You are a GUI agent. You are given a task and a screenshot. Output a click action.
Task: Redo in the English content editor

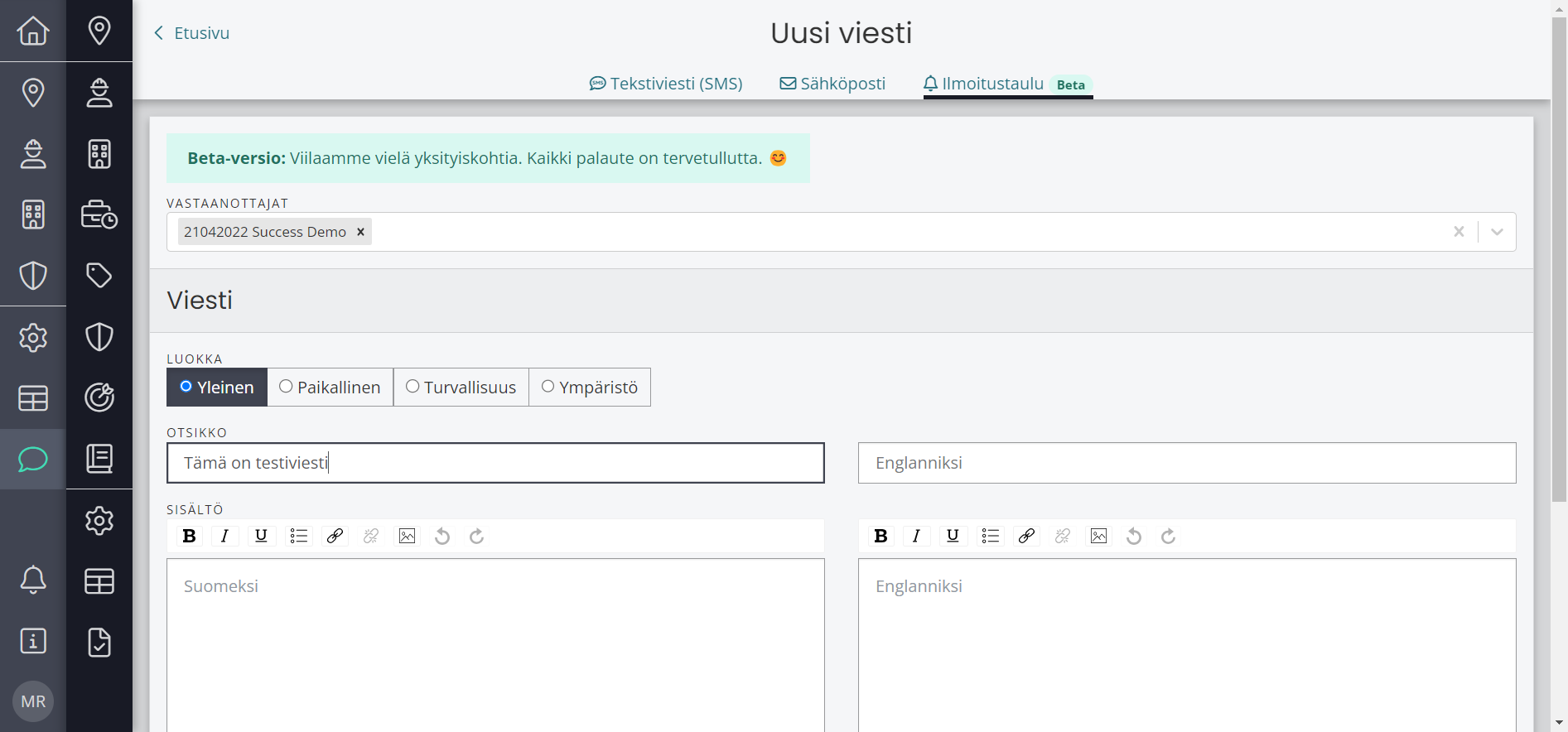tap(1168, 536)
